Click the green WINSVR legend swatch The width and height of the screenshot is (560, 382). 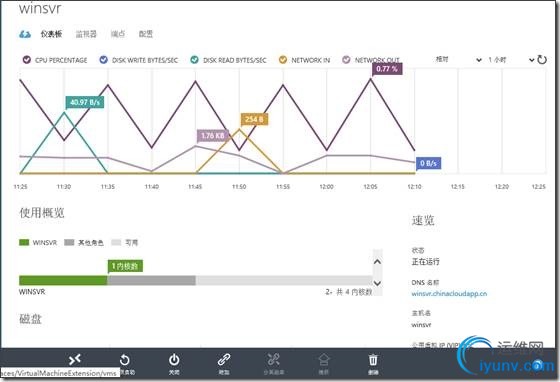(x=24, y=242)
